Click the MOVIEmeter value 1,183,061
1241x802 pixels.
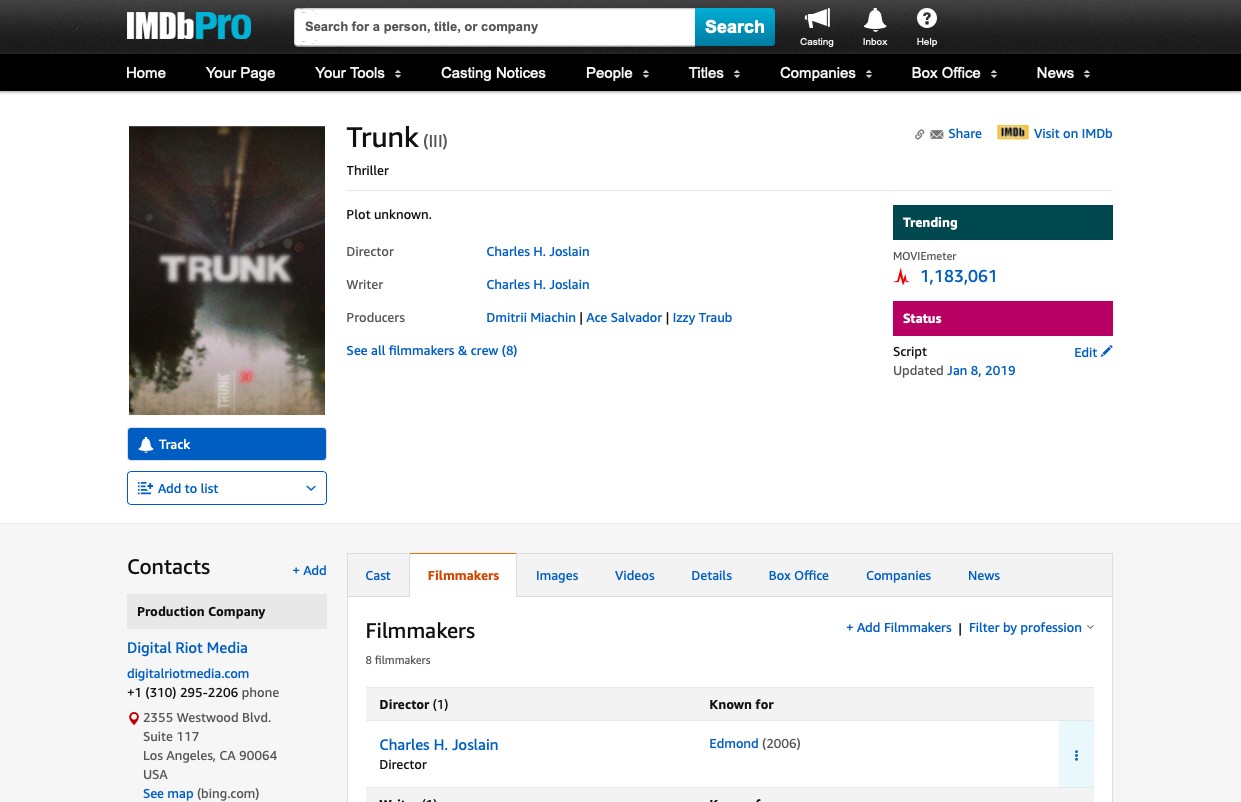pos(959,277)
